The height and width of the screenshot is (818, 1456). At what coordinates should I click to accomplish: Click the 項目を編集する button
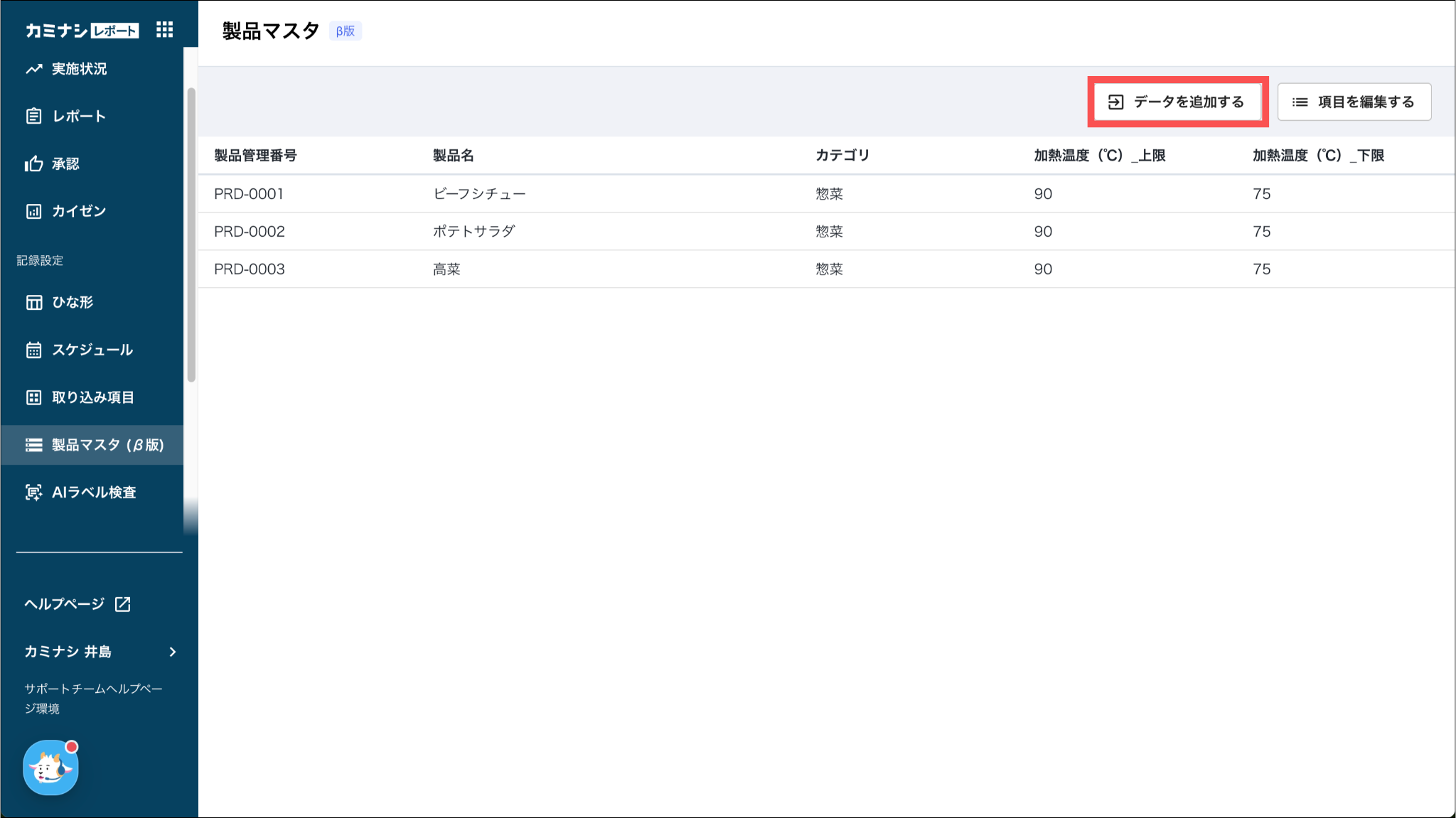[1354, 102]
